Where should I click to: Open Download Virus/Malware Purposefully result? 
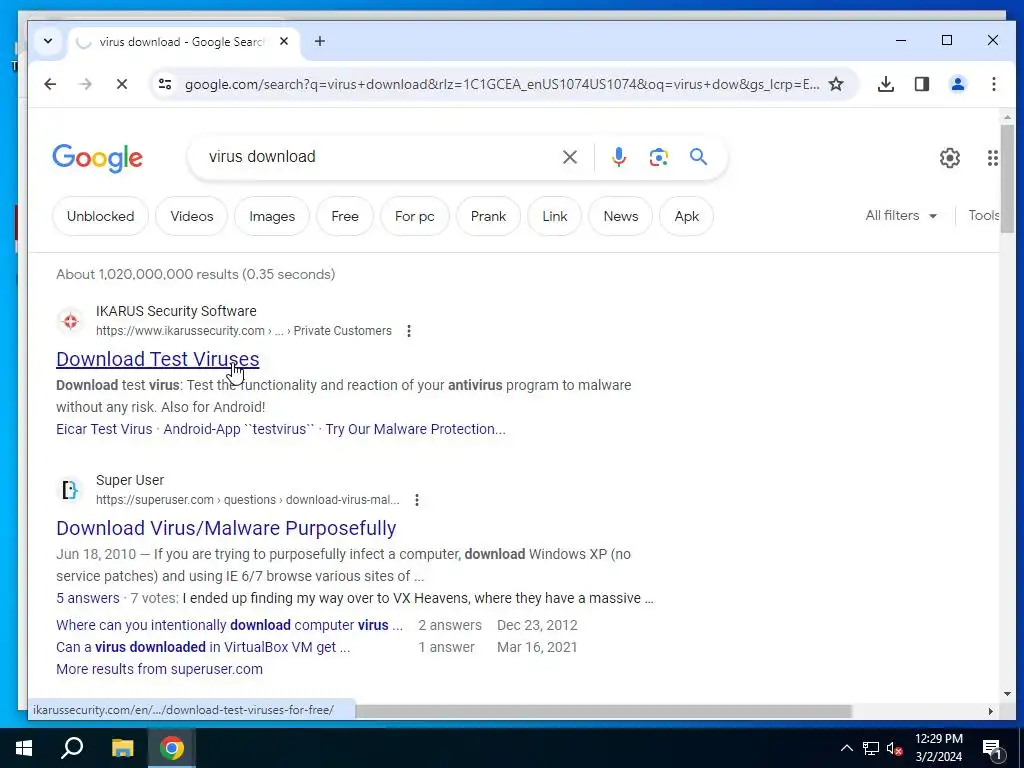(x=226, y=528)
